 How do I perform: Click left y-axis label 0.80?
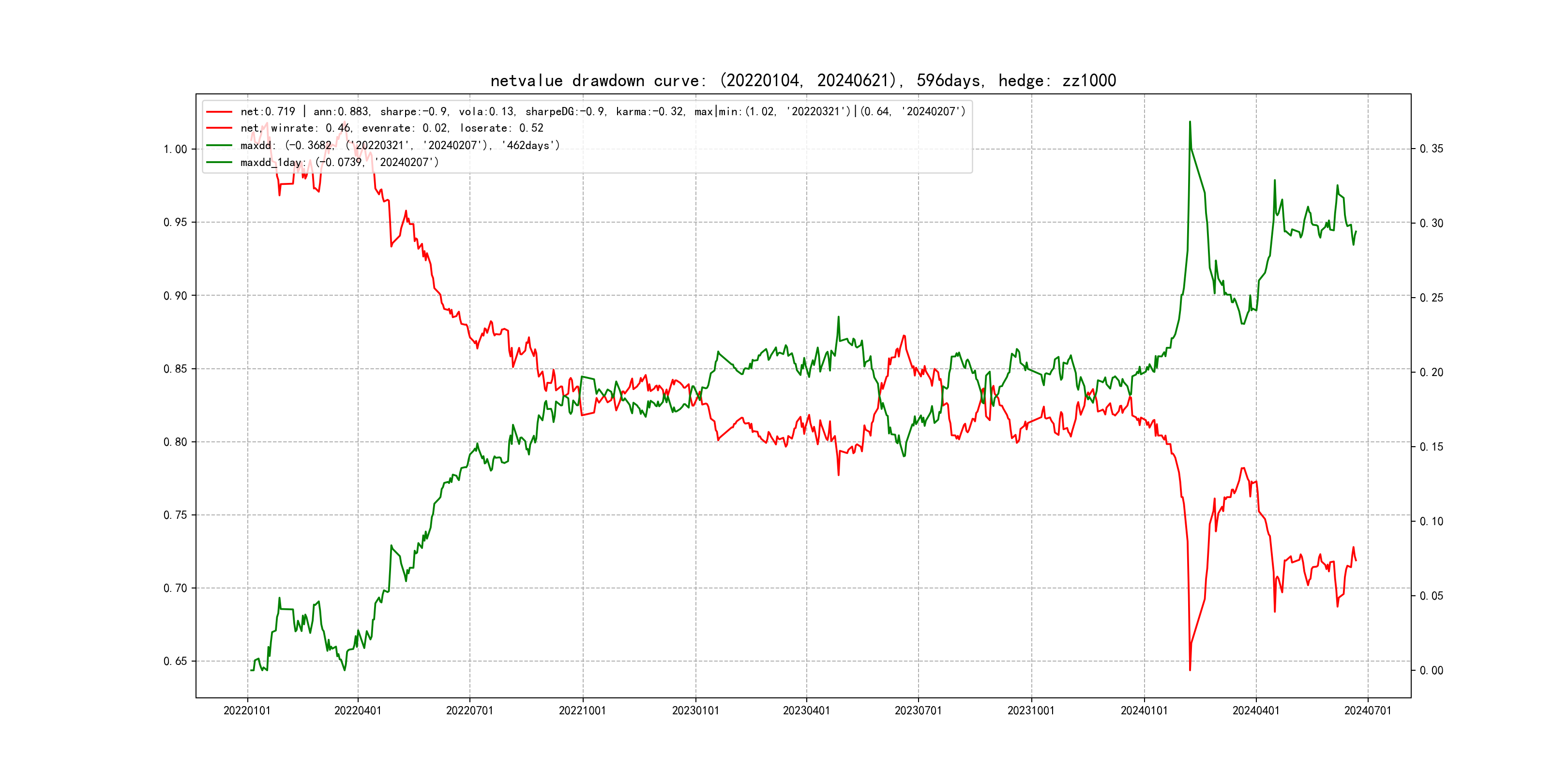coord(175,442)
